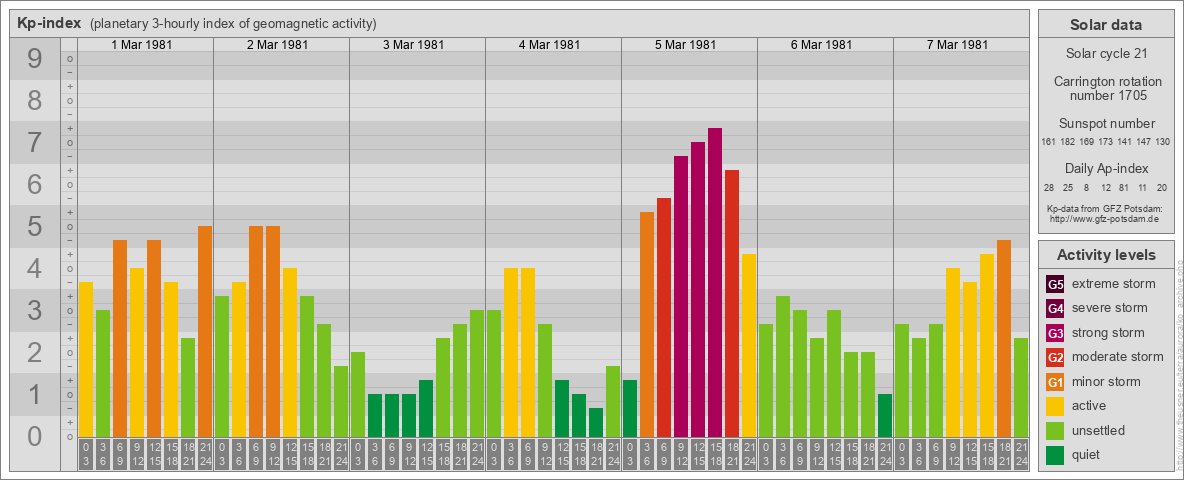
Task: Click the 'minor storm' legend label
Action: tap(1106, 381)
